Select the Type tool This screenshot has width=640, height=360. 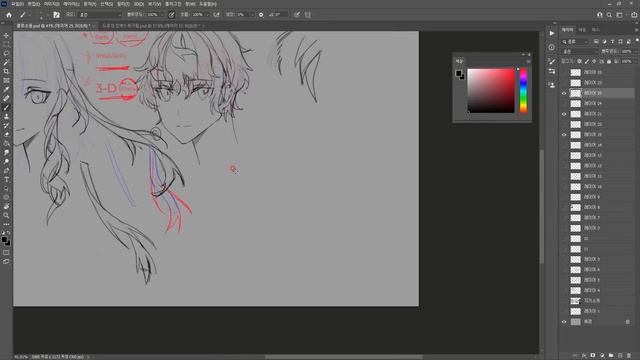[6, 179]
